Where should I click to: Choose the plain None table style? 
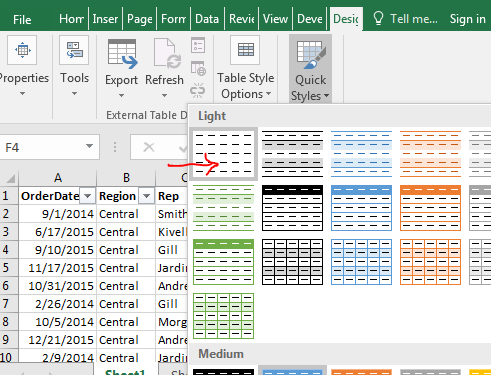coord(223,153)
